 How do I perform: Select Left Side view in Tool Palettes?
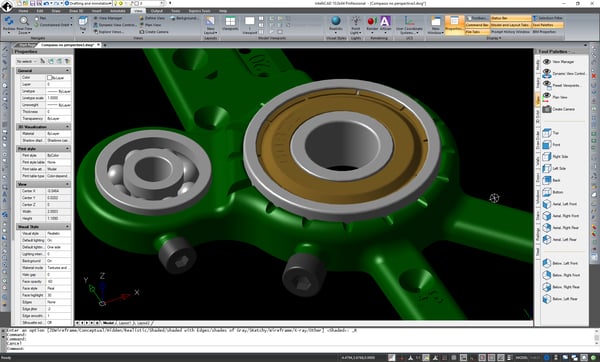coord(554,168)
